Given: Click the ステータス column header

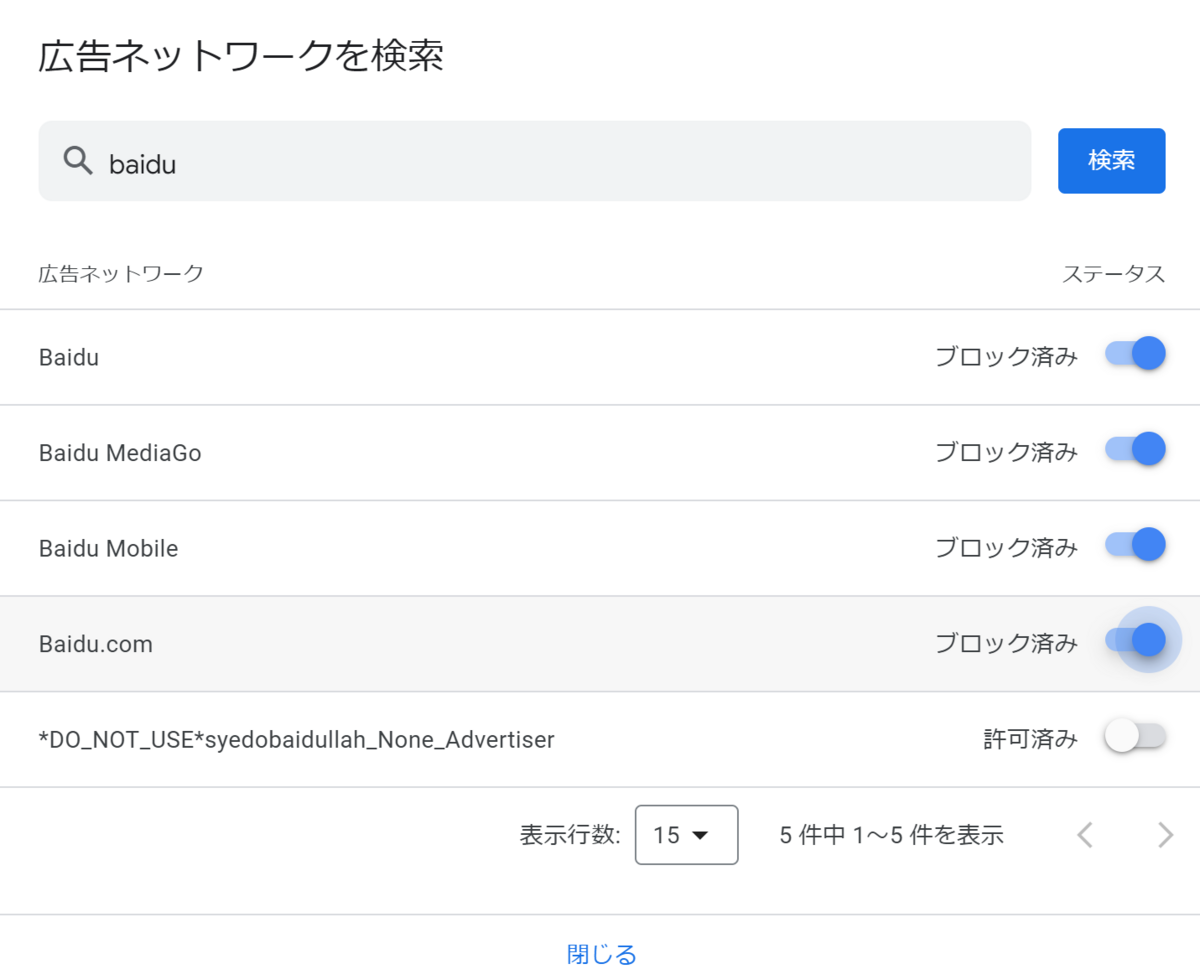Looking at the screenshot, I should click(x=1113, y=274).
